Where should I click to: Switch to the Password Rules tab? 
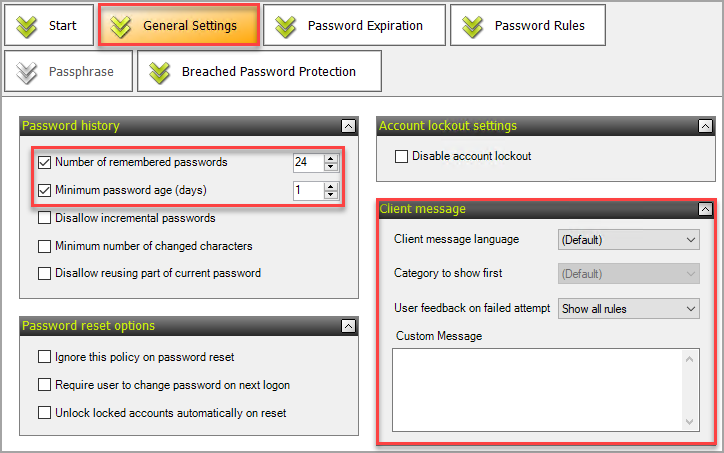pos(528,25)
